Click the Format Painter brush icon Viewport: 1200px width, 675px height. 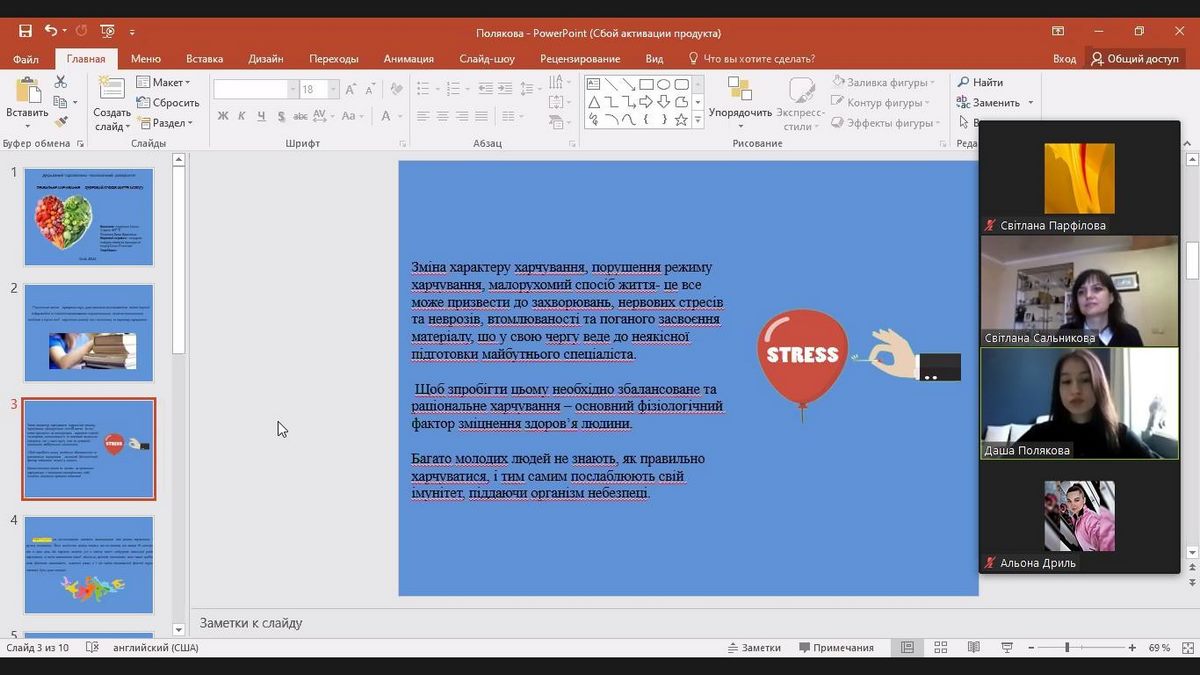click(61, 121)
